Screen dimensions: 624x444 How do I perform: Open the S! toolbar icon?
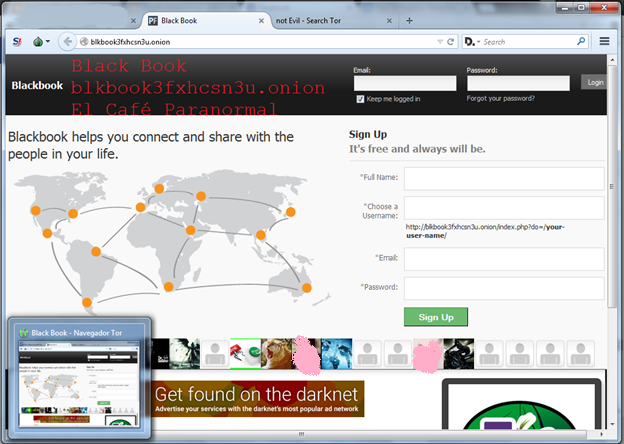[17, 41]
